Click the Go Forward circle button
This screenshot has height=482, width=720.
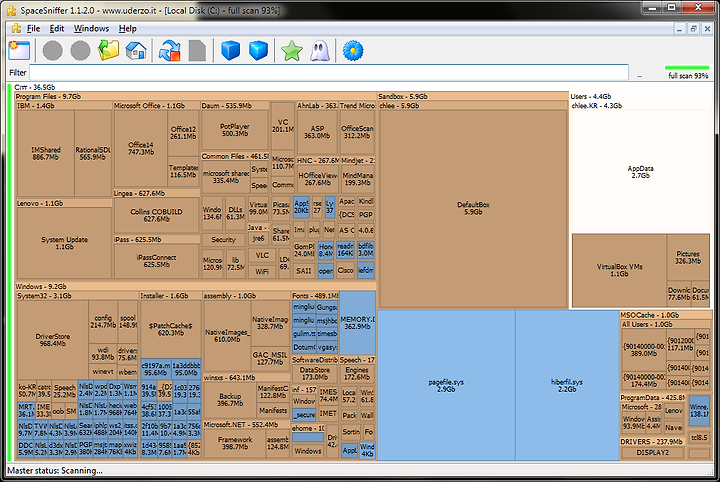pos(80,50)
